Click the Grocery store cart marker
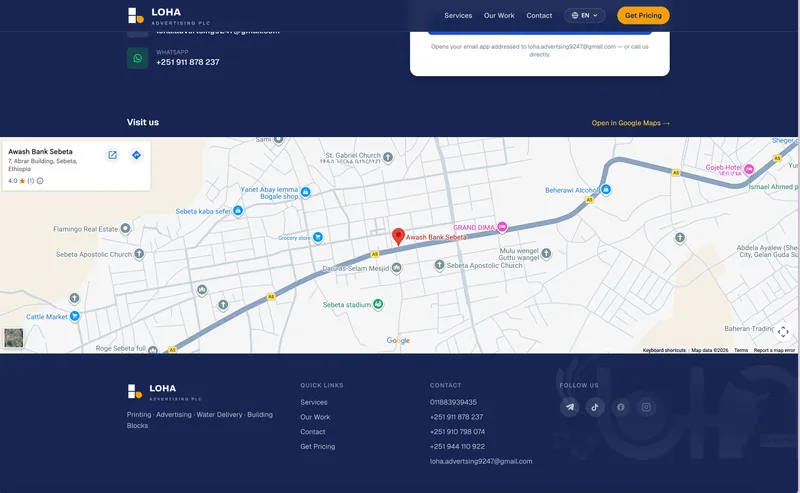The width and height of the screenshot is (800, 493). coord(318,237)
